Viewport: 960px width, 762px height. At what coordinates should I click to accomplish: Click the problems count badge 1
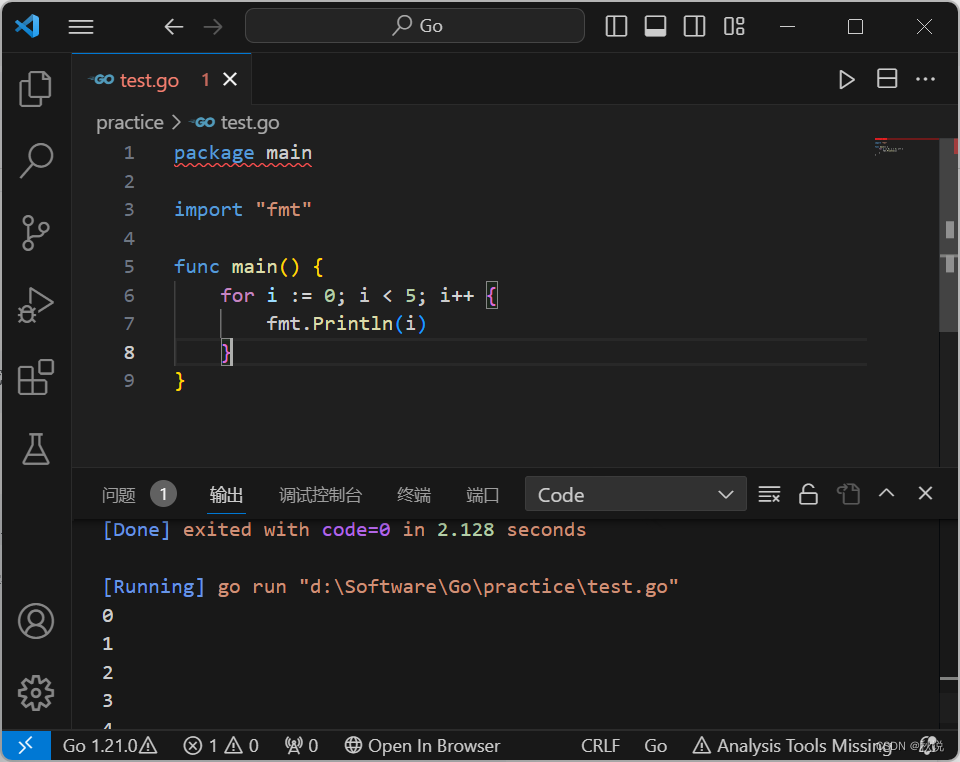163,494
